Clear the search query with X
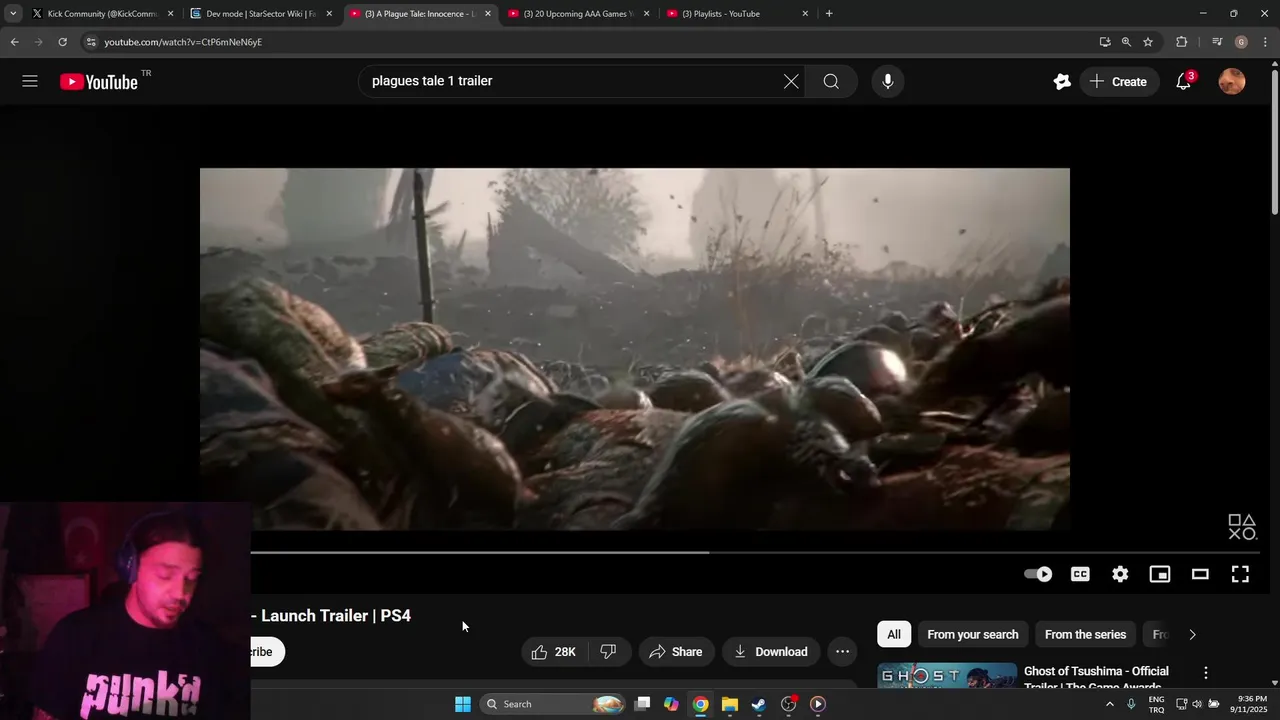The height and width of the screenshot is (720, 1280). [791, 82]
